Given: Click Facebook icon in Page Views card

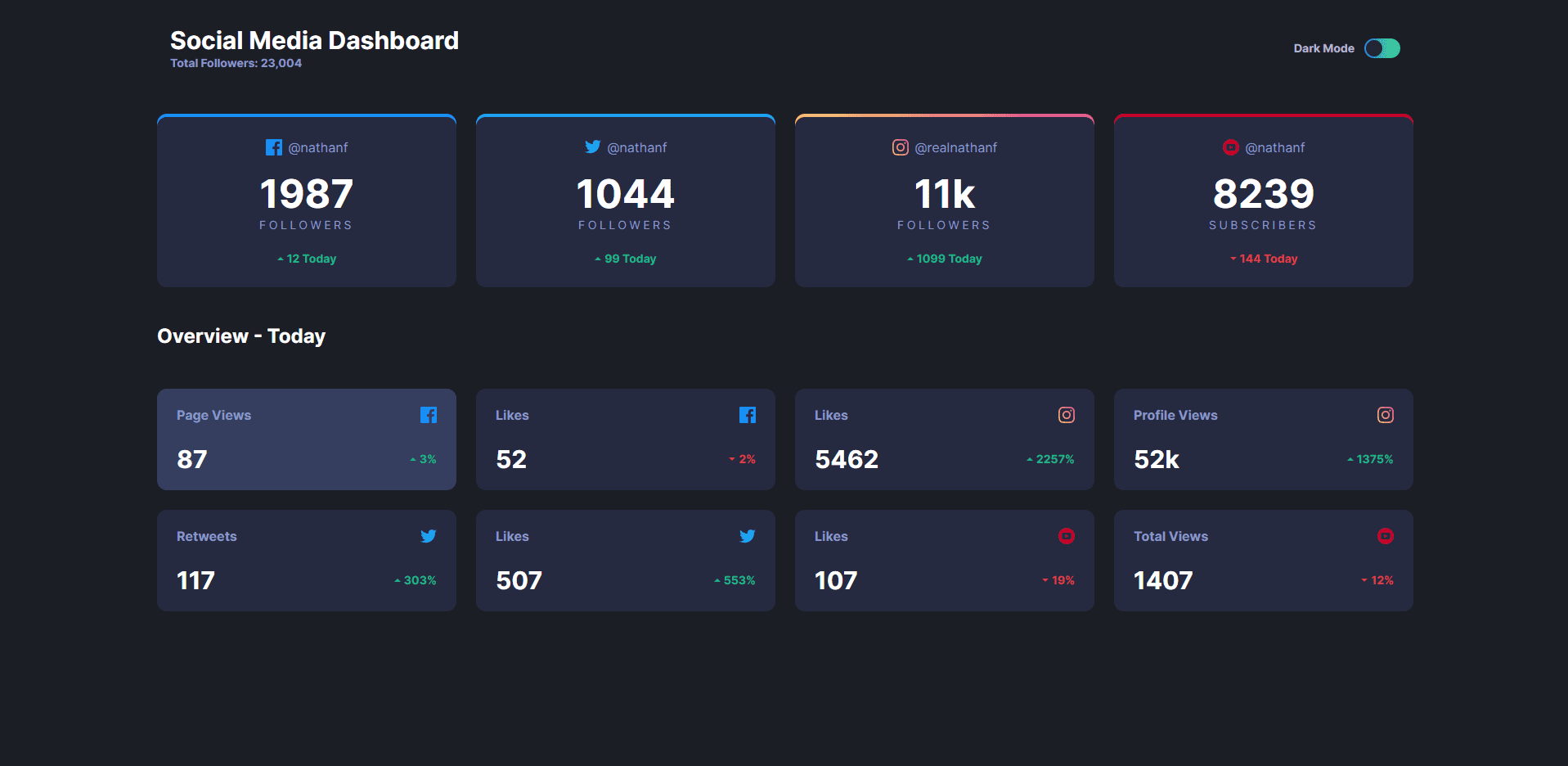Looking at the screenshot, I should [x=428, y=415].
